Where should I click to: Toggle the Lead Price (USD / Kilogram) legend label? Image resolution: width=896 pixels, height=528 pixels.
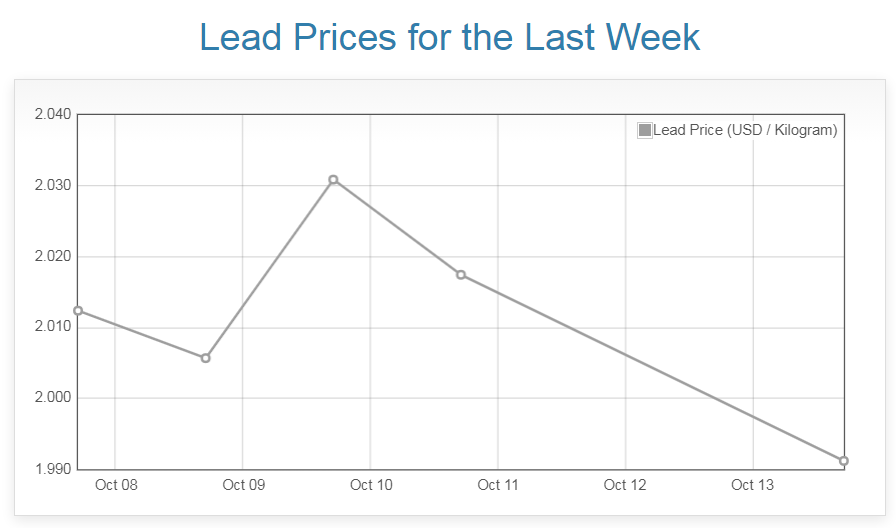(745, 130)
